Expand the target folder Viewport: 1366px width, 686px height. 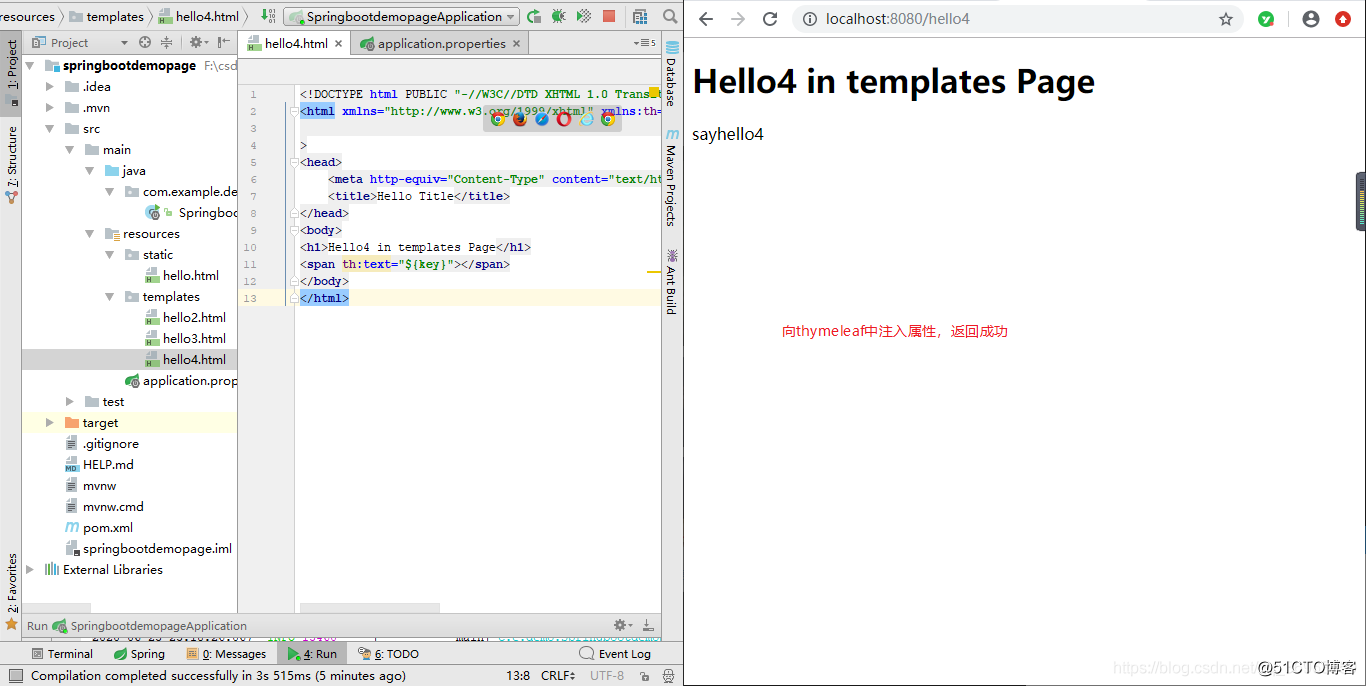pos(50,423)
